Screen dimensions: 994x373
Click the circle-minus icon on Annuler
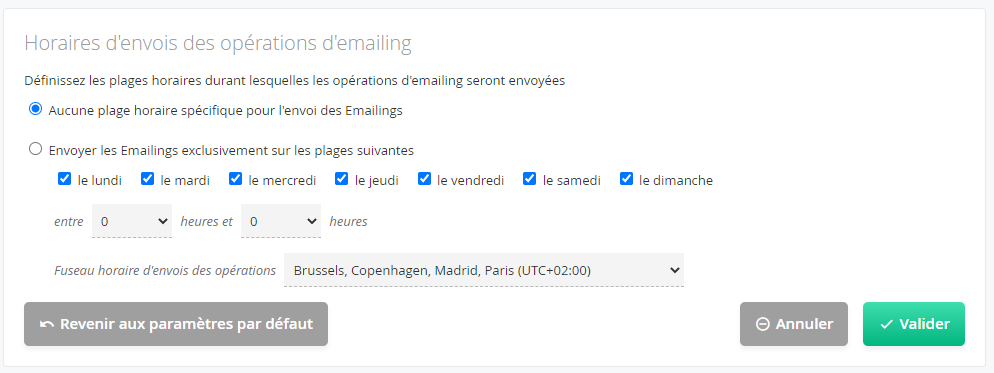click(763, 324)
